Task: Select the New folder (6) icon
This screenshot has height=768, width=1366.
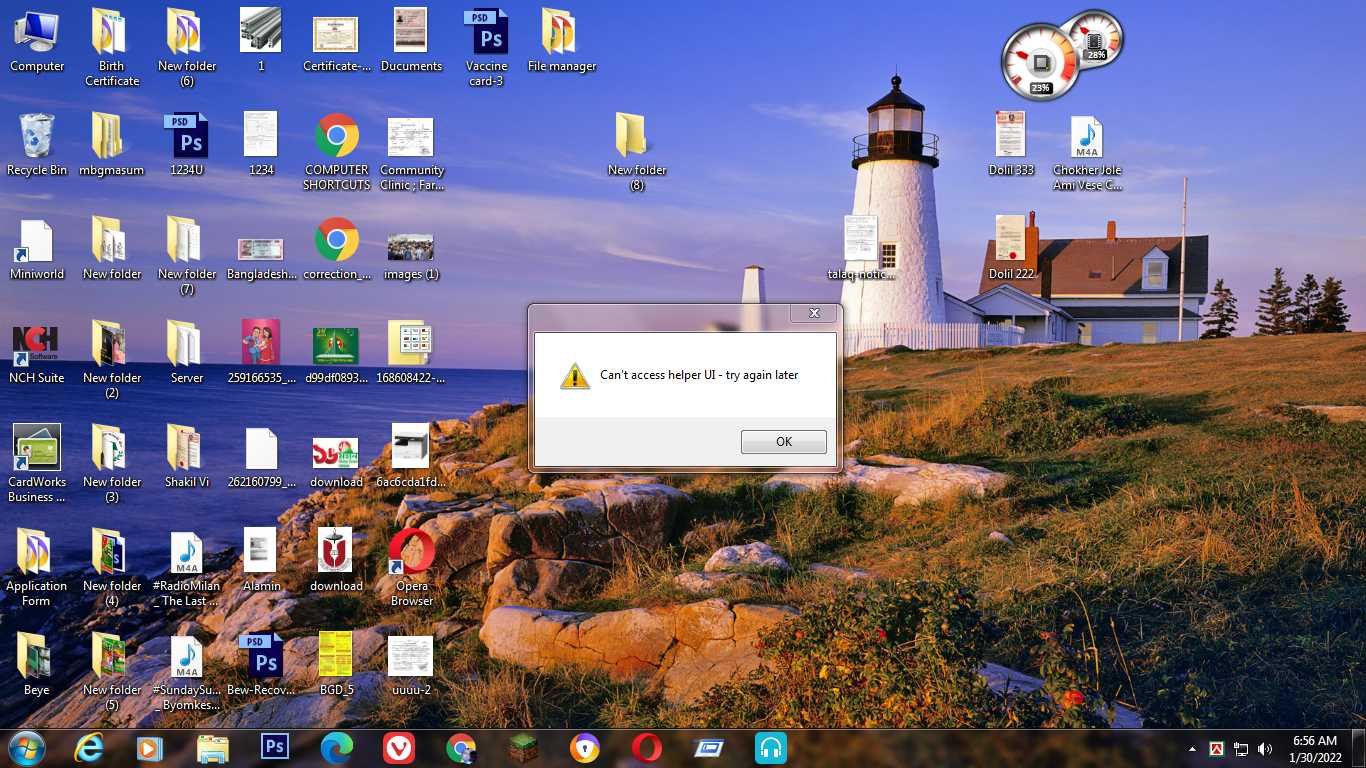Action: coord(187,47)
